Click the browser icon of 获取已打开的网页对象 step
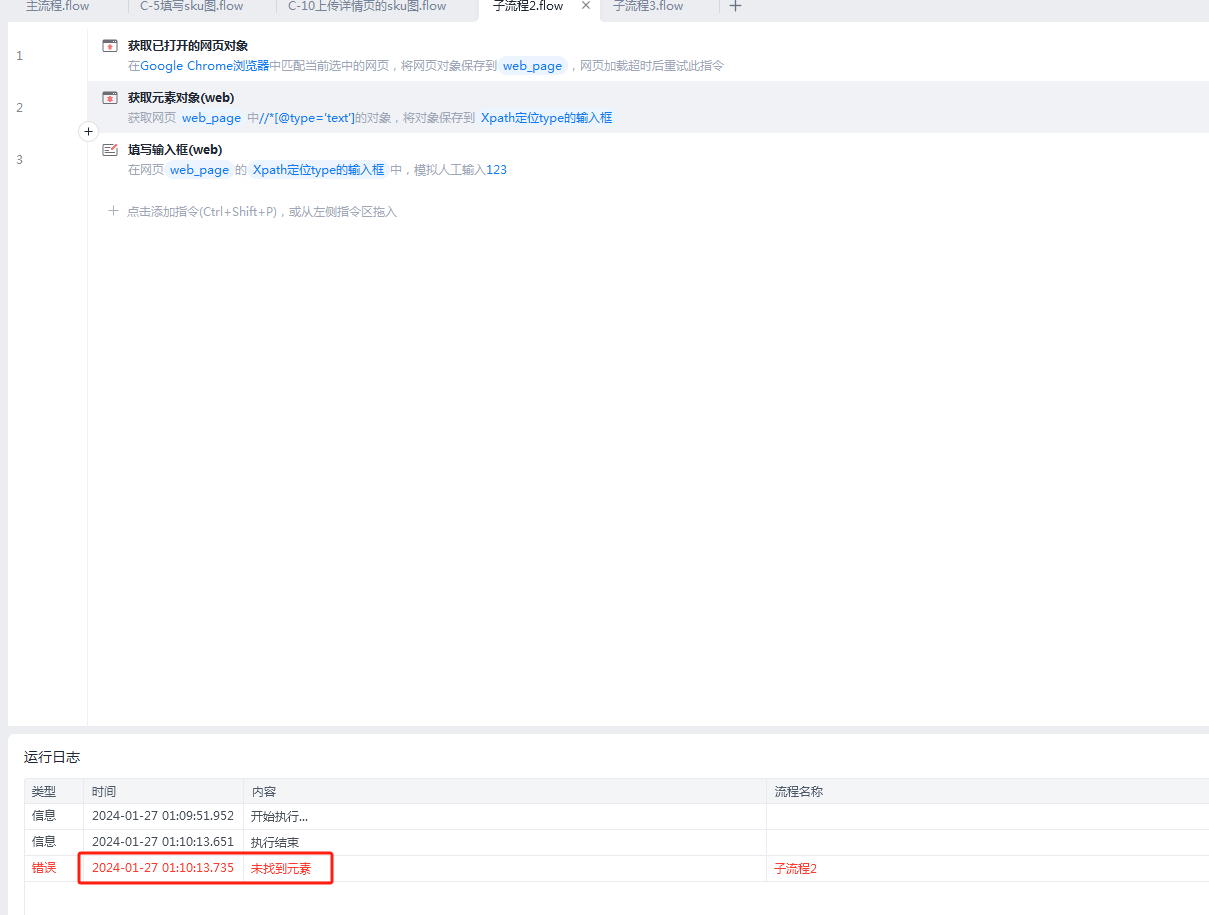The image size is (1209, 915). [x=110, y=46]
